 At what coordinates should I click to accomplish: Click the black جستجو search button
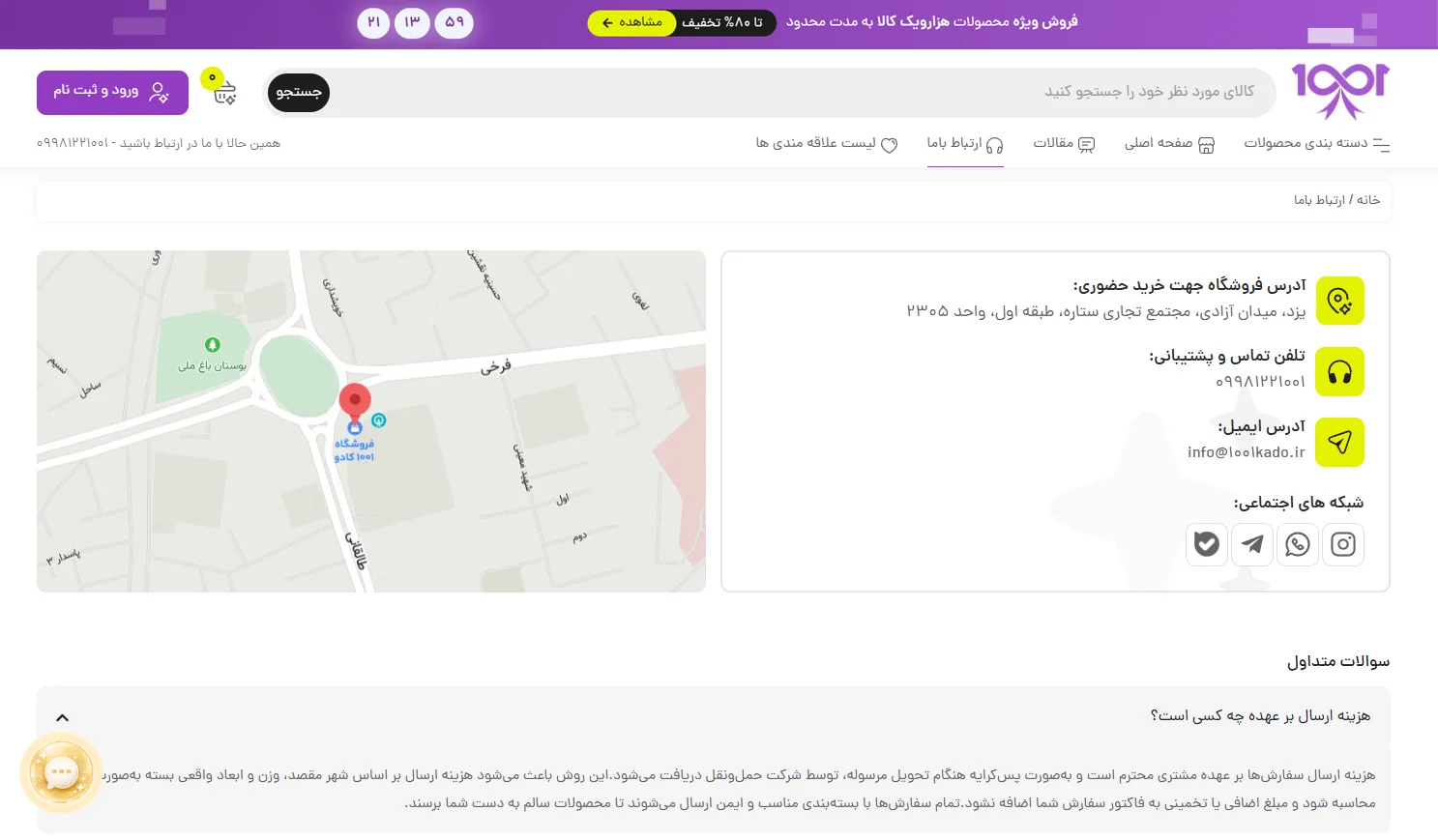[299, 93]
